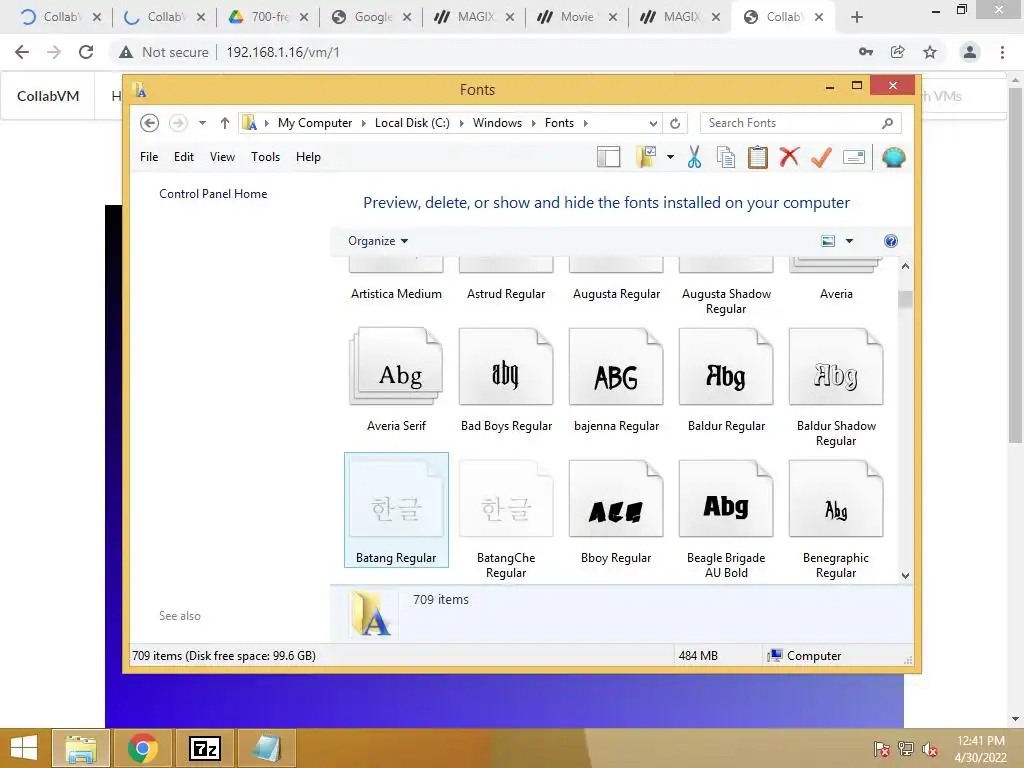Select the Baldur Regular font

(x=726, y=380)
